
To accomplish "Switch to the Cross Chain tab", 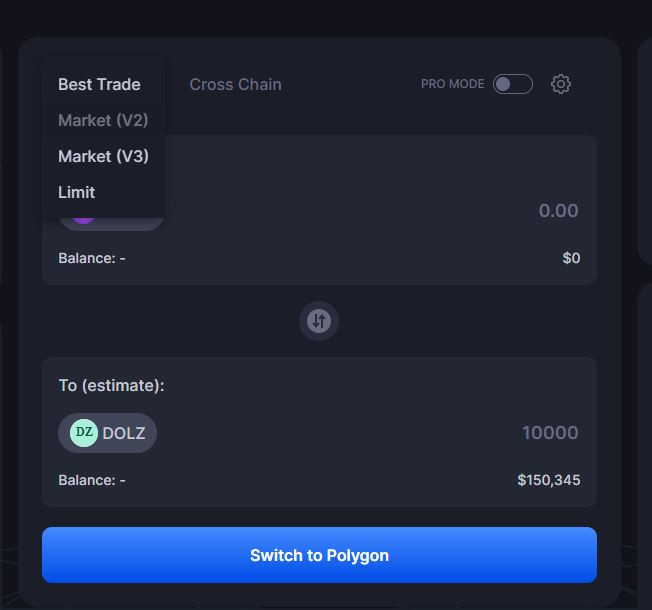I will pyautogui.click(x=235, y=84).
